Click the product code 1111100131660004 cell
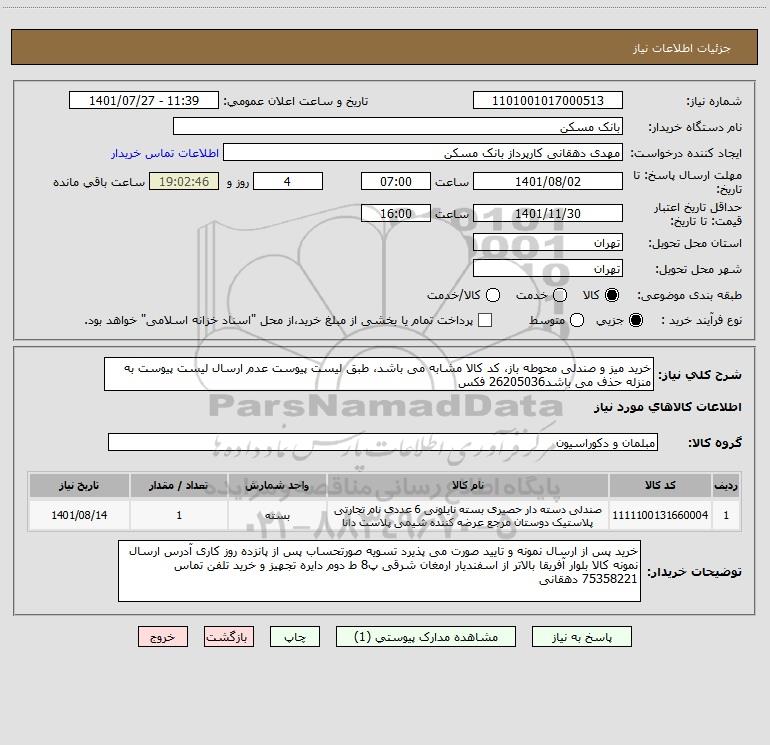 coord(660,515)
